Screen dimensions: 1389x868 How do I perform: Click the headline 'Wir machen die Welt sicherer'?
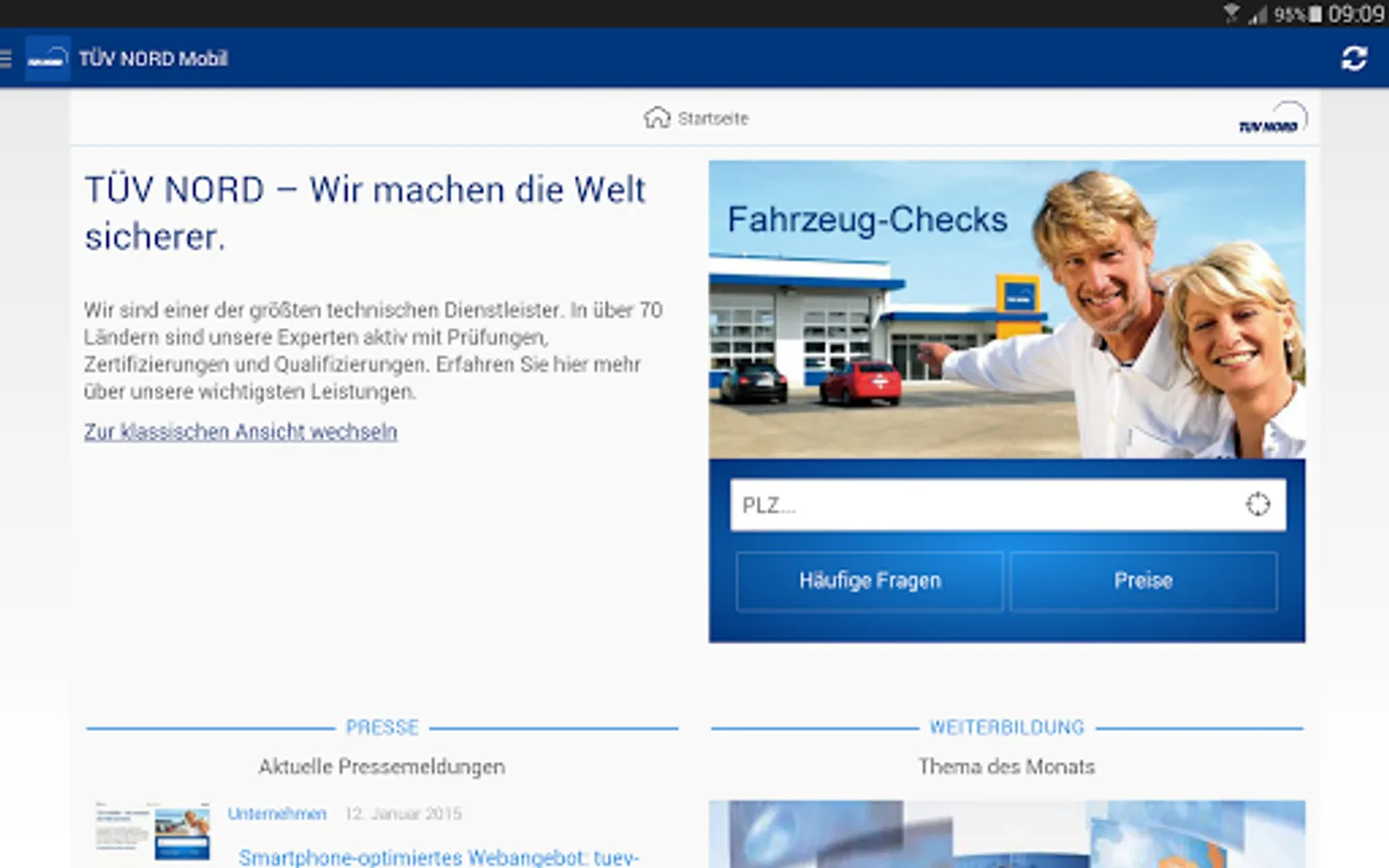pos(365,213)
